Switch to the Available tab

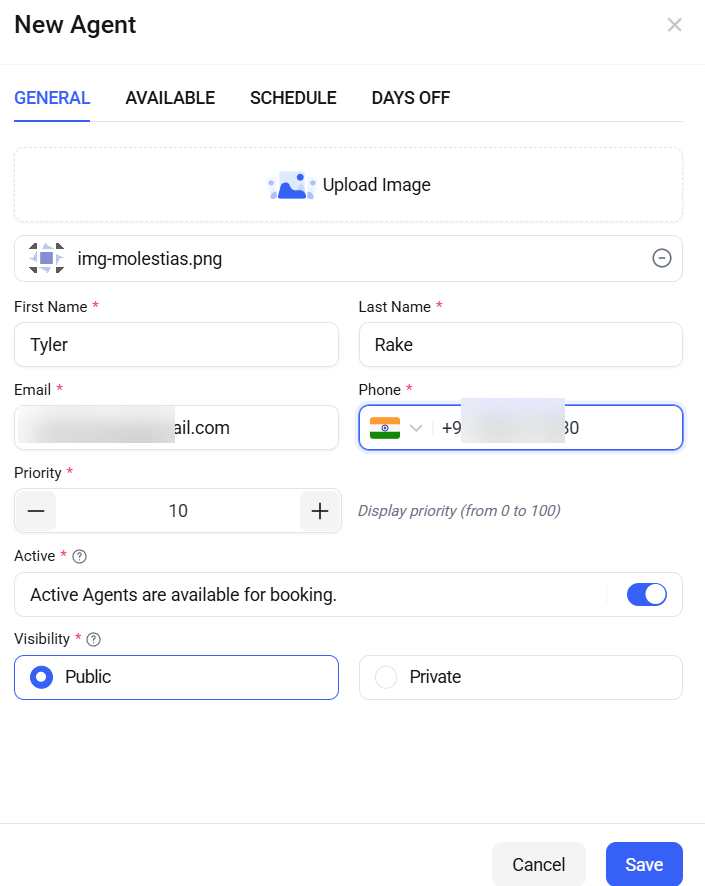[x=170, y=98]
